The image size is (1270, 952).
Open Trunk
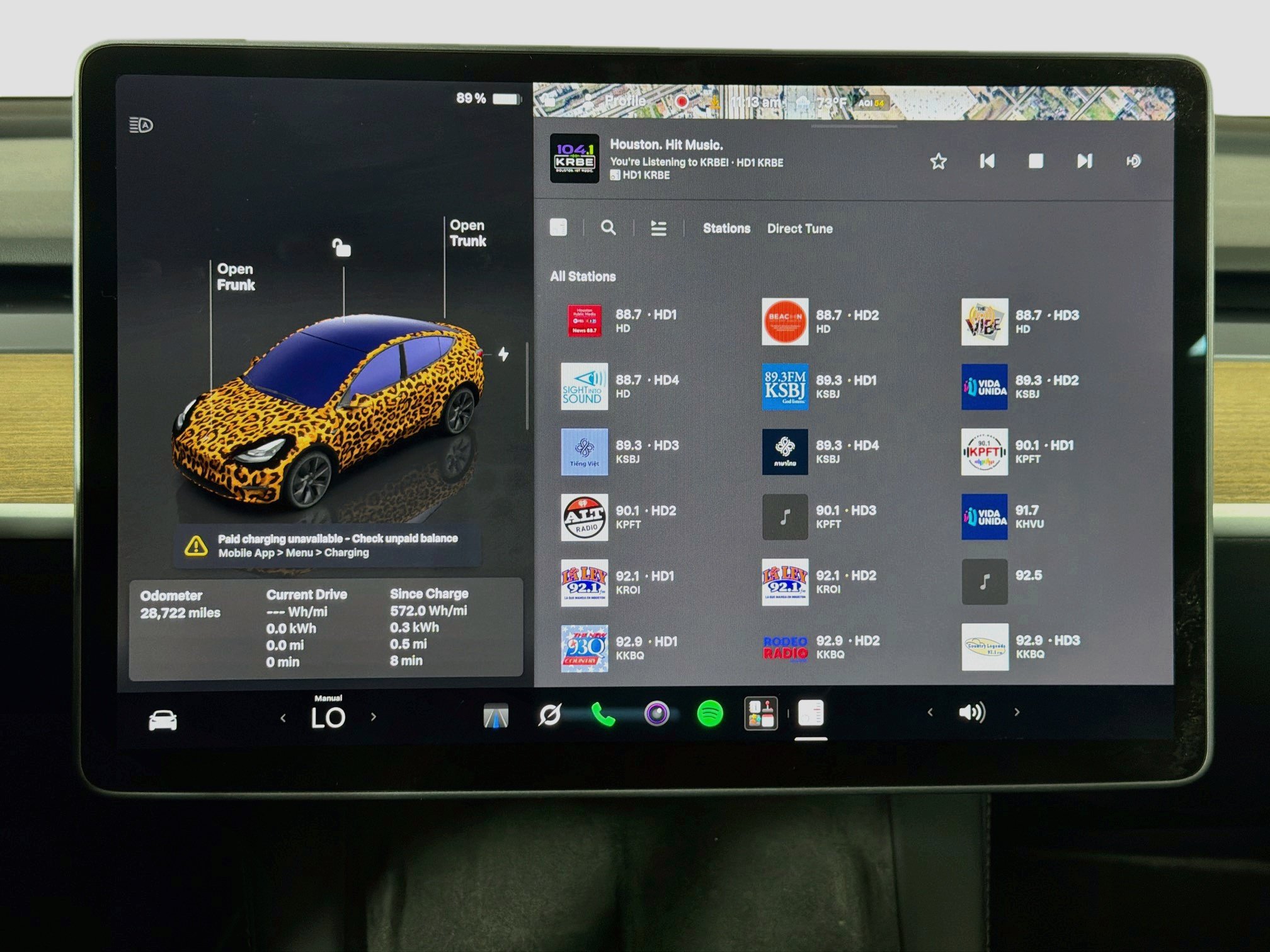pyautogui.click(x=467, y=233)
